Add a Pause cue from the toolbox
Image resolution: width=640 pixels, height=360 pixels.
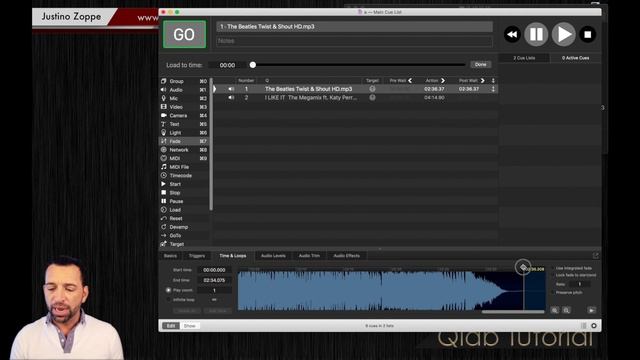[184, 201]
